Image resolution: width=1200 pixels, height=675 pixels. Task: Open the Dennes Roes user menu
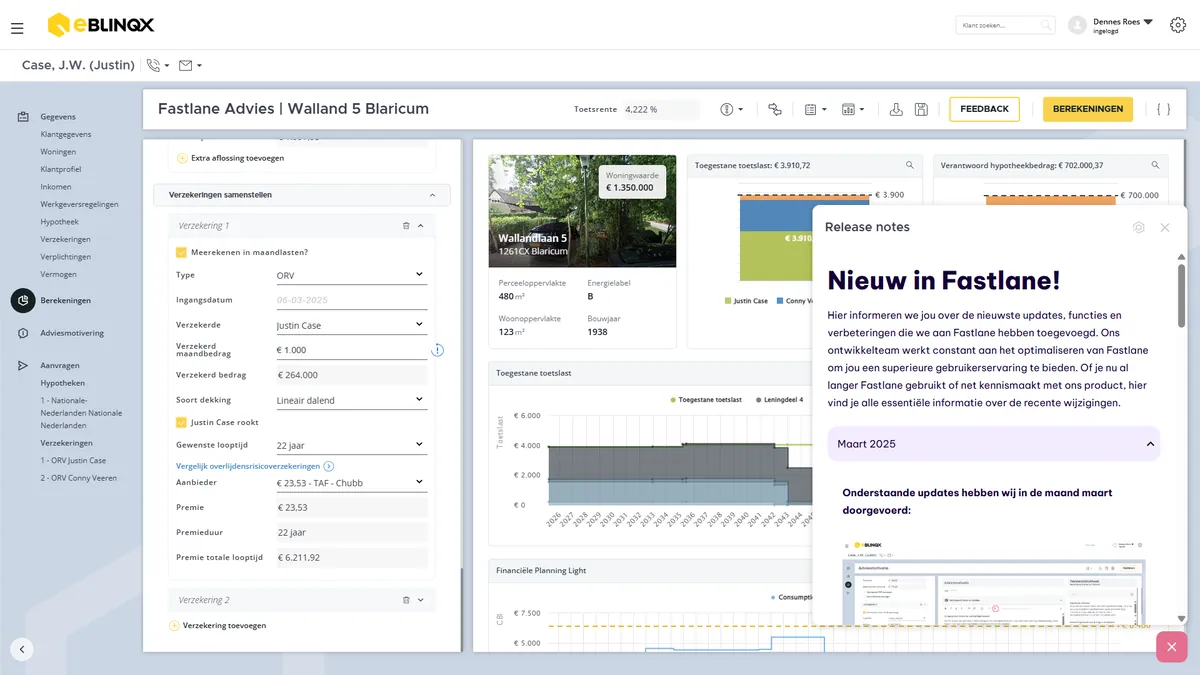pos(1123,25)
